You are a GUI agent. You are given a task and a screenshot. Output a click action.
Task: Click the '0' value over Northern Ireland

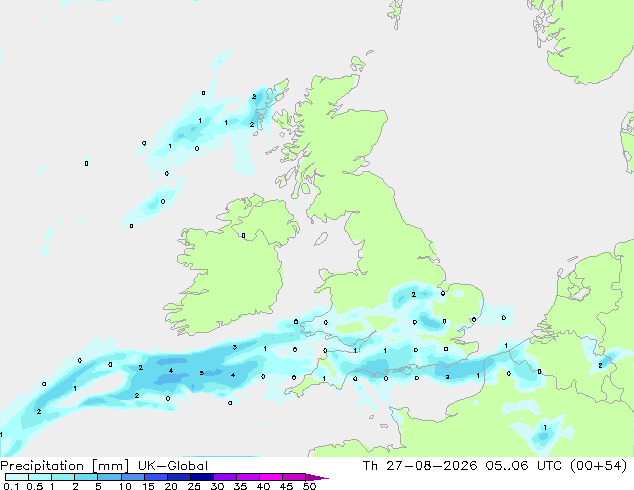243,235
